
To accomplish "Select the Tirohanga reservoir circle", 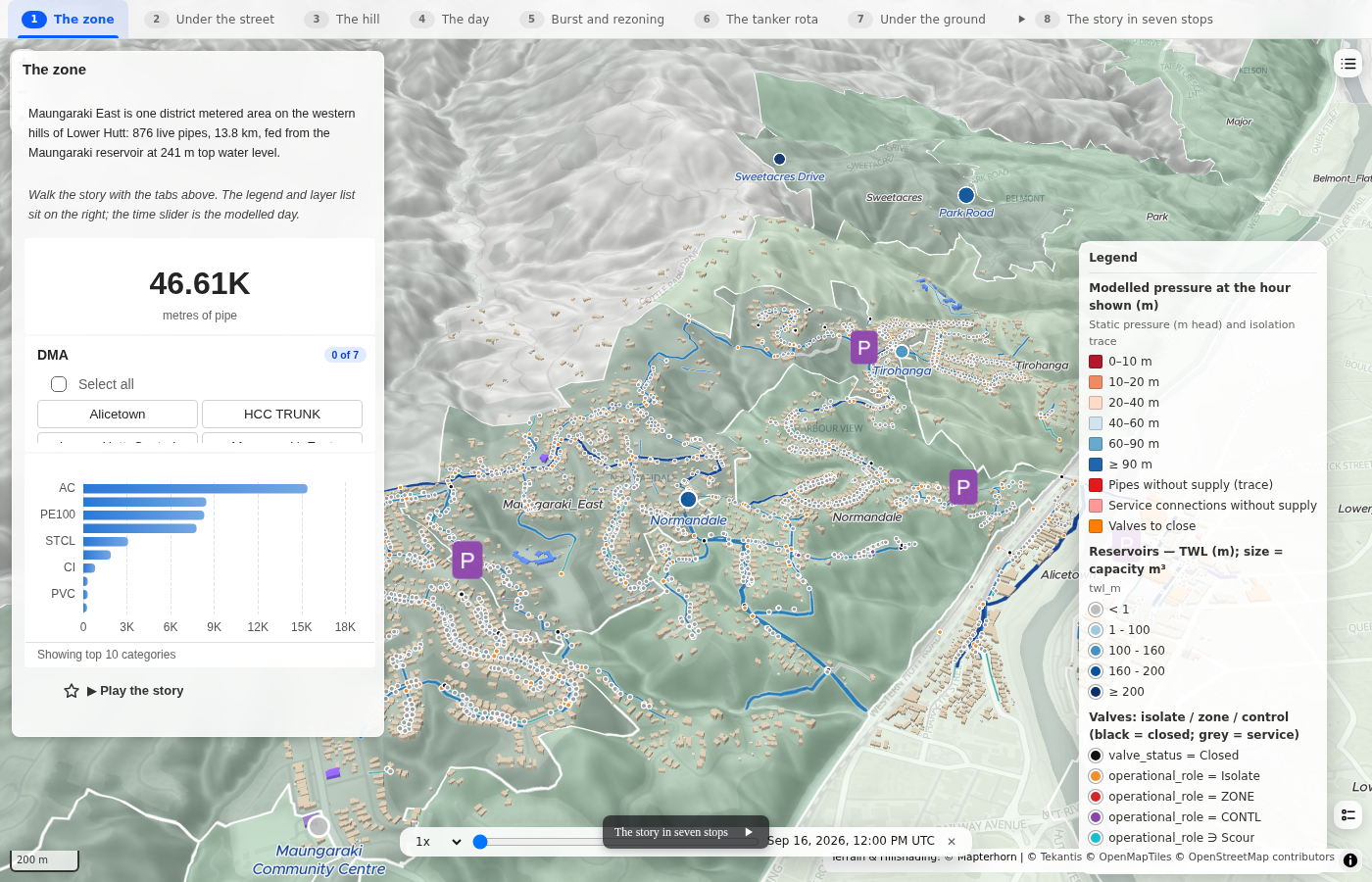I will [902, 352].
